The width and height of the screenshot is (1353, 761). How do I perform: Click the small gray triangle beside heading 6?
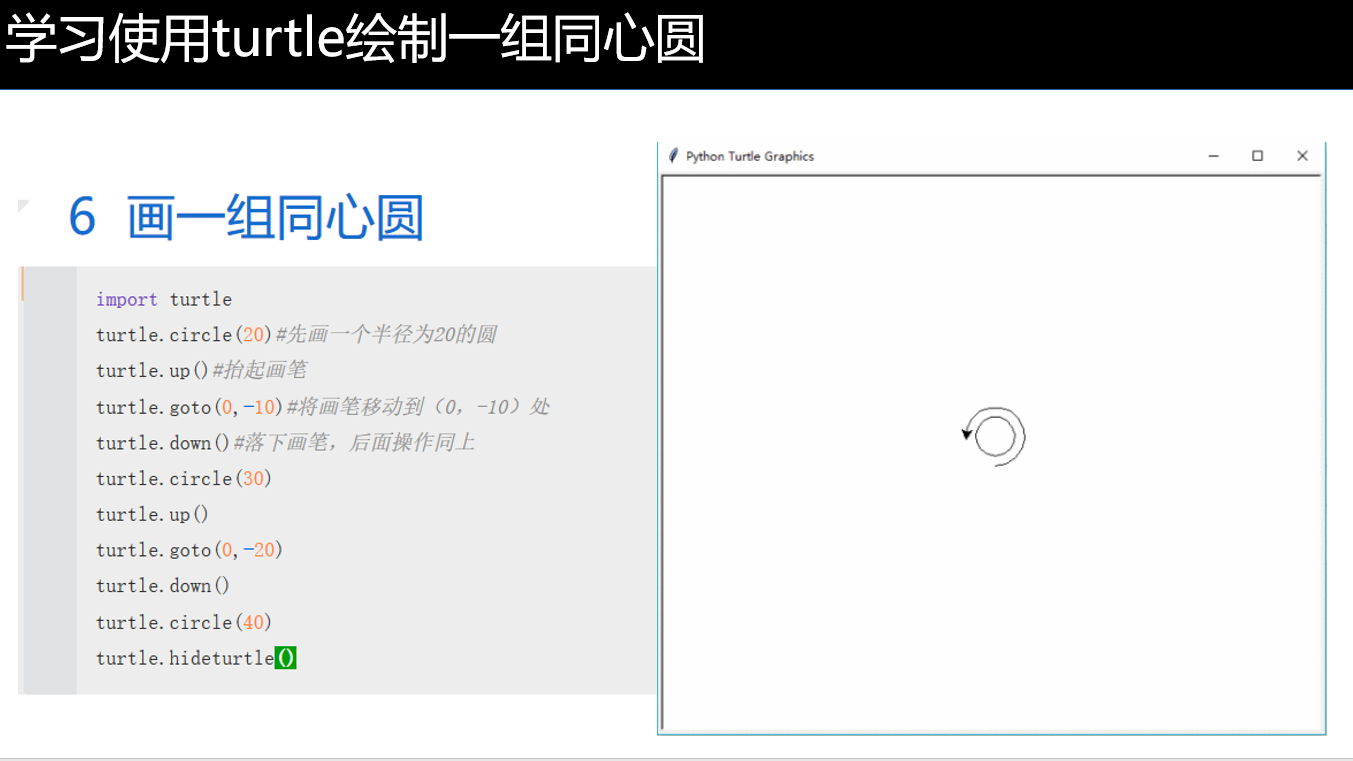(x=22, y=205)
